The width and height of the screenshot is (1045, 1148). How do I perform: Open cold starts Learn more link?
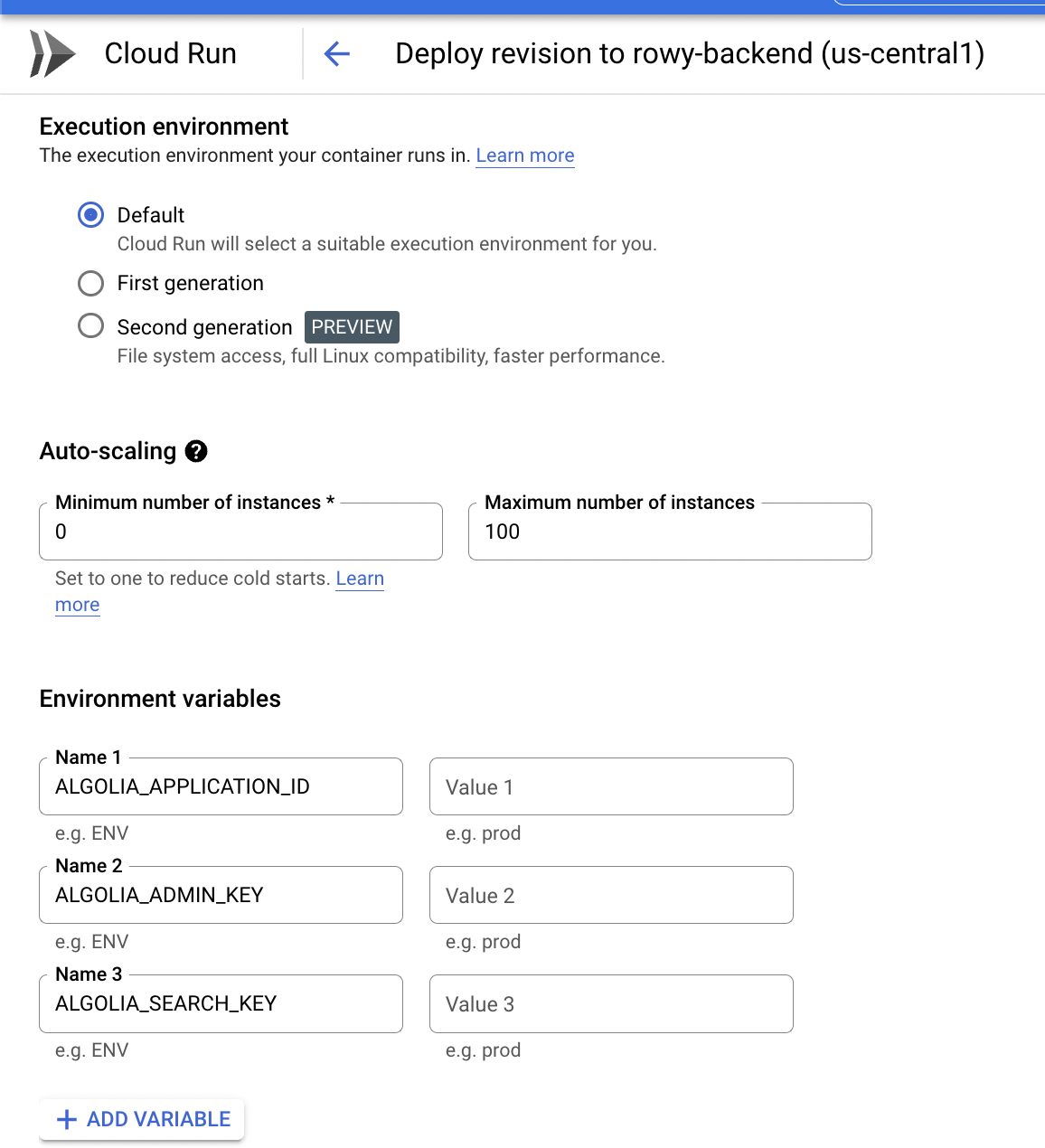(x=359, y=579)
